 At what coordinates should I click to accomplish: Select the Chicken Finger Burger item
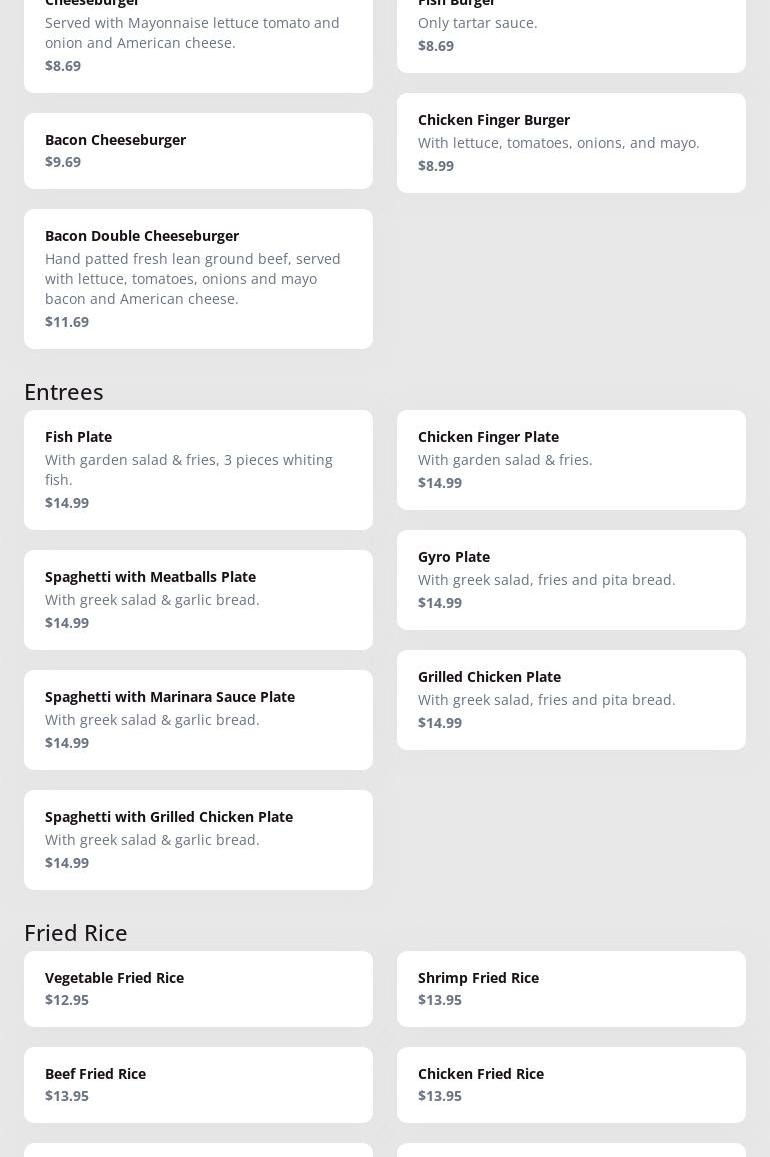571,142
